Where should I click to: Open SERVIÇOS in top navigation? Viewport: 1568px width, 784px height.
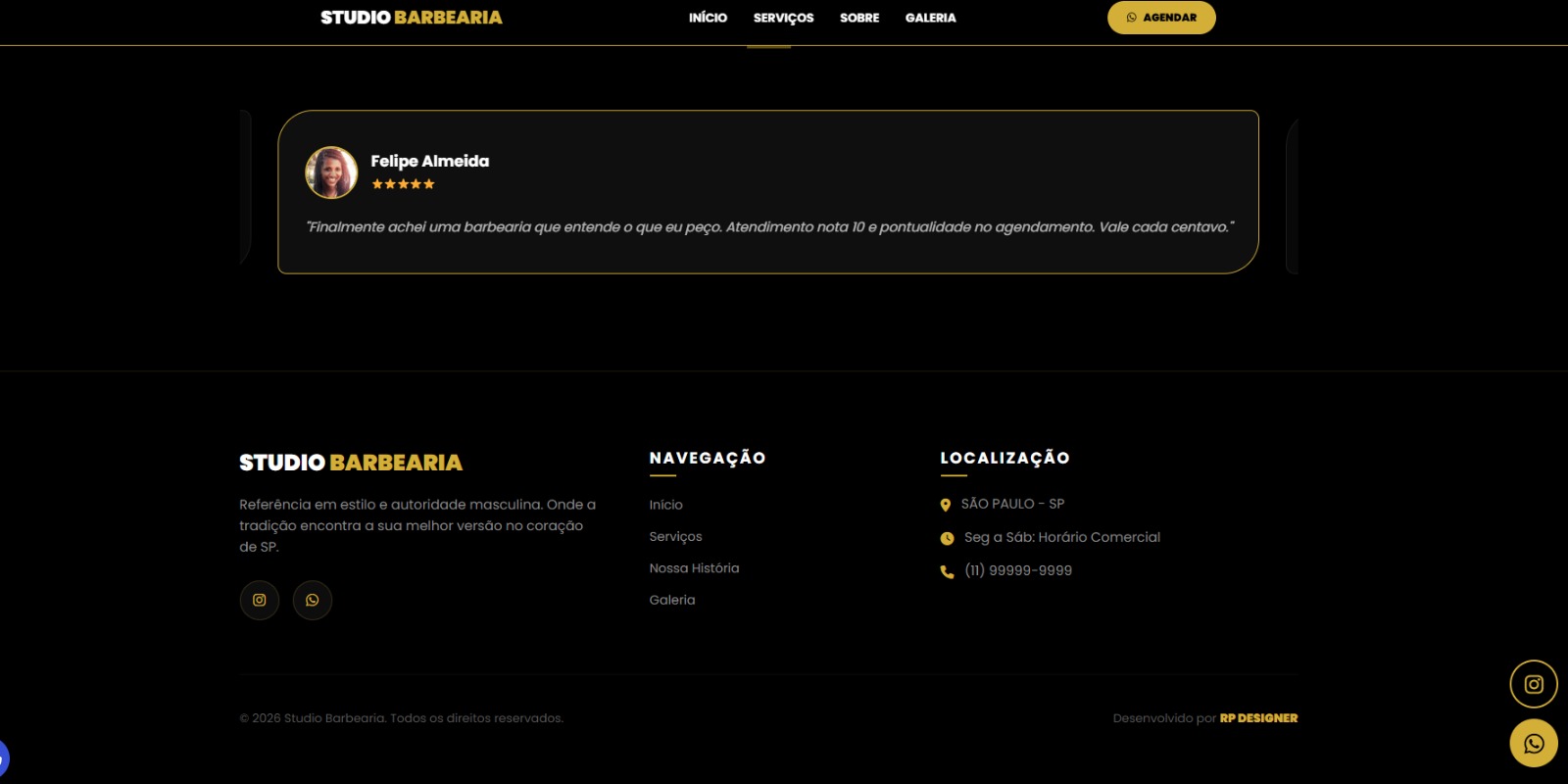[783, 18]
